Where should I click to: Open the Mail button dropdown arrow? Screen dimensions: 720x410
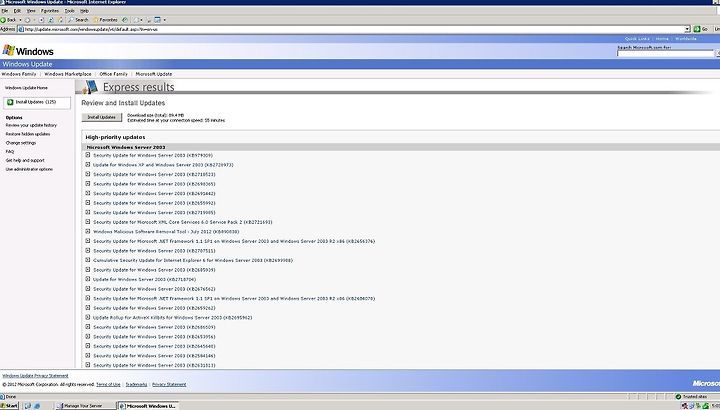click(141, 20)
